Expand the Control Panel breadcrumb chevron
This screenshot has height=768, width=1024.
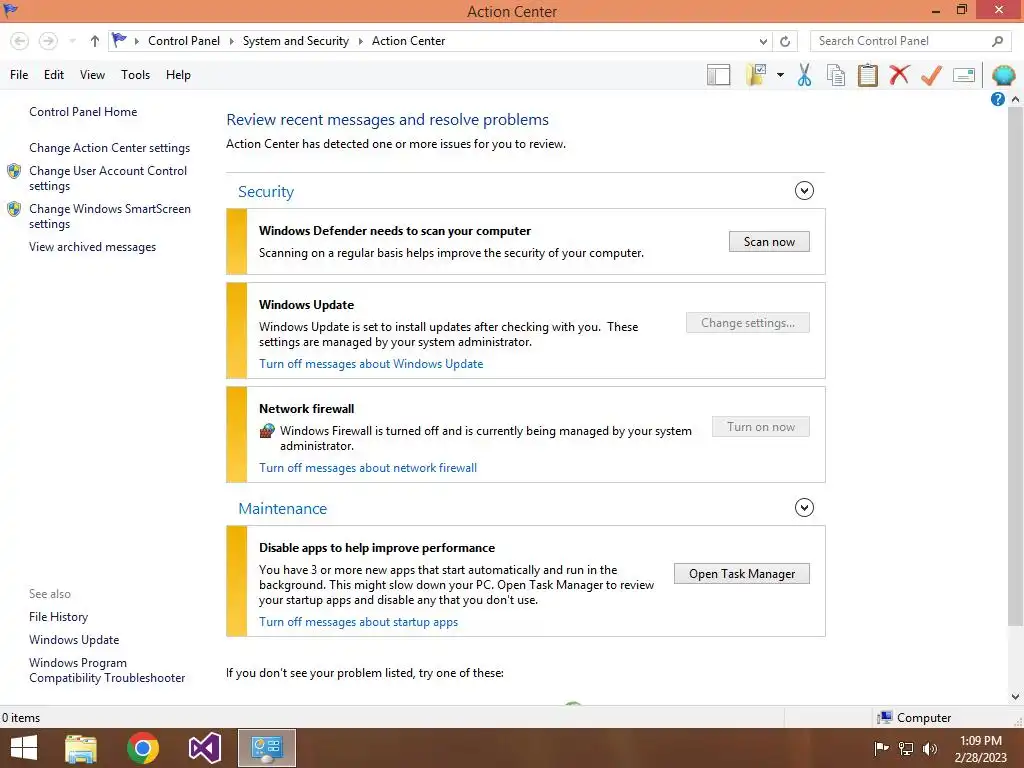tap(231, 41)
